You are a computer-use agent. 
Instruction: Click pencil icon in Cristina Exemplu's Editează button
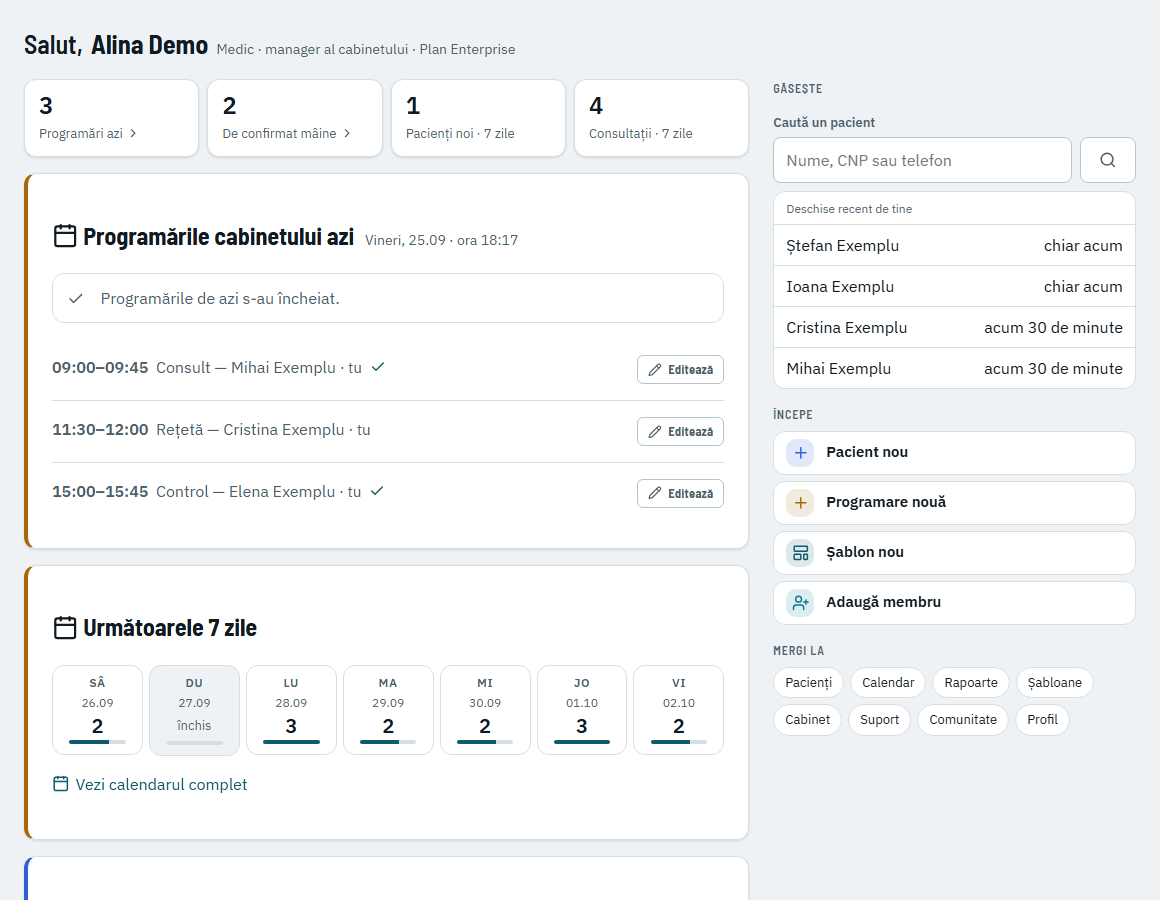pyautogui.click(x=655, y=432)
